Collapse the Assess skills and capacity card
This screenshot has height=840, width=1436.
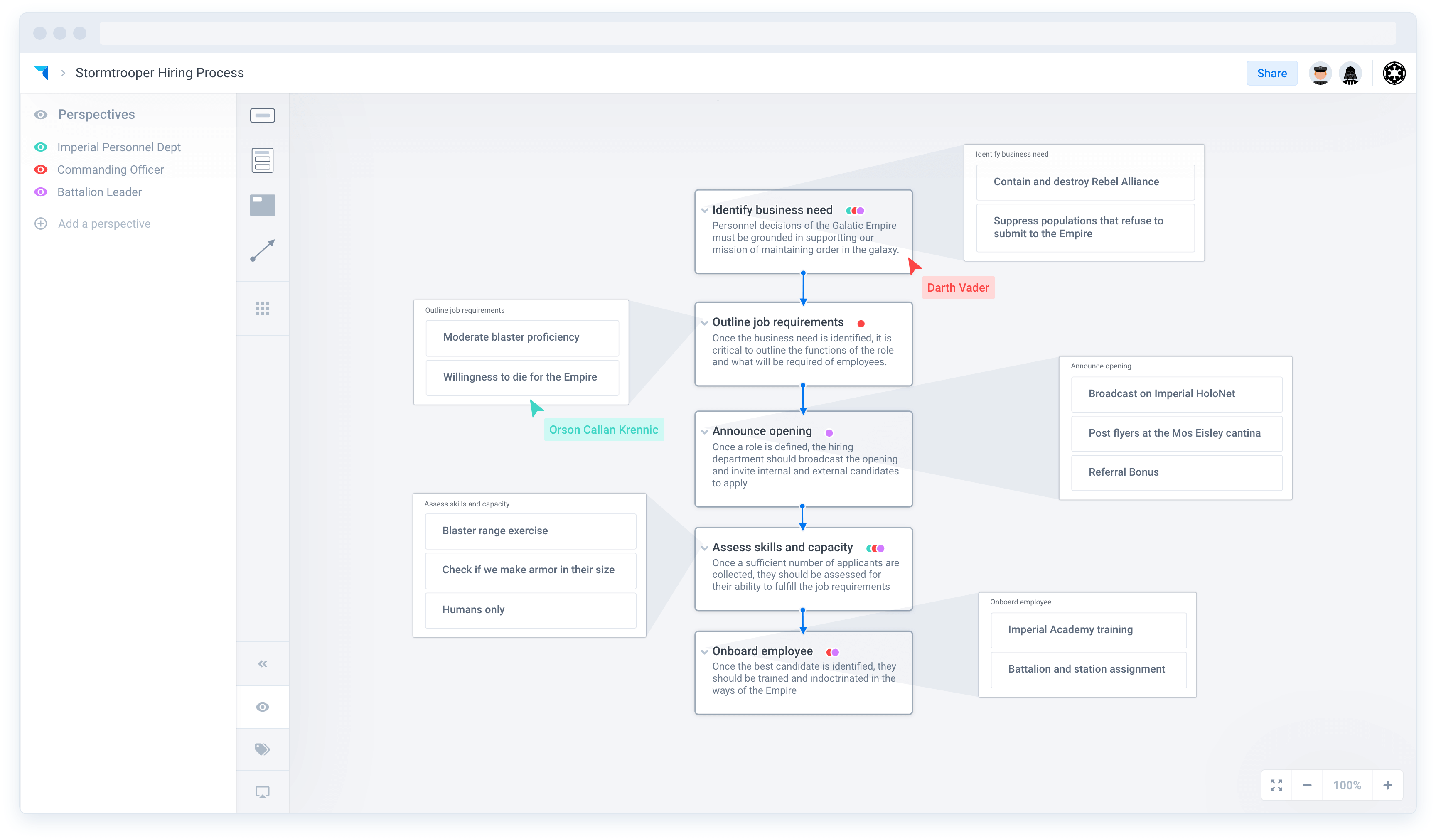[x=704, y=548]
